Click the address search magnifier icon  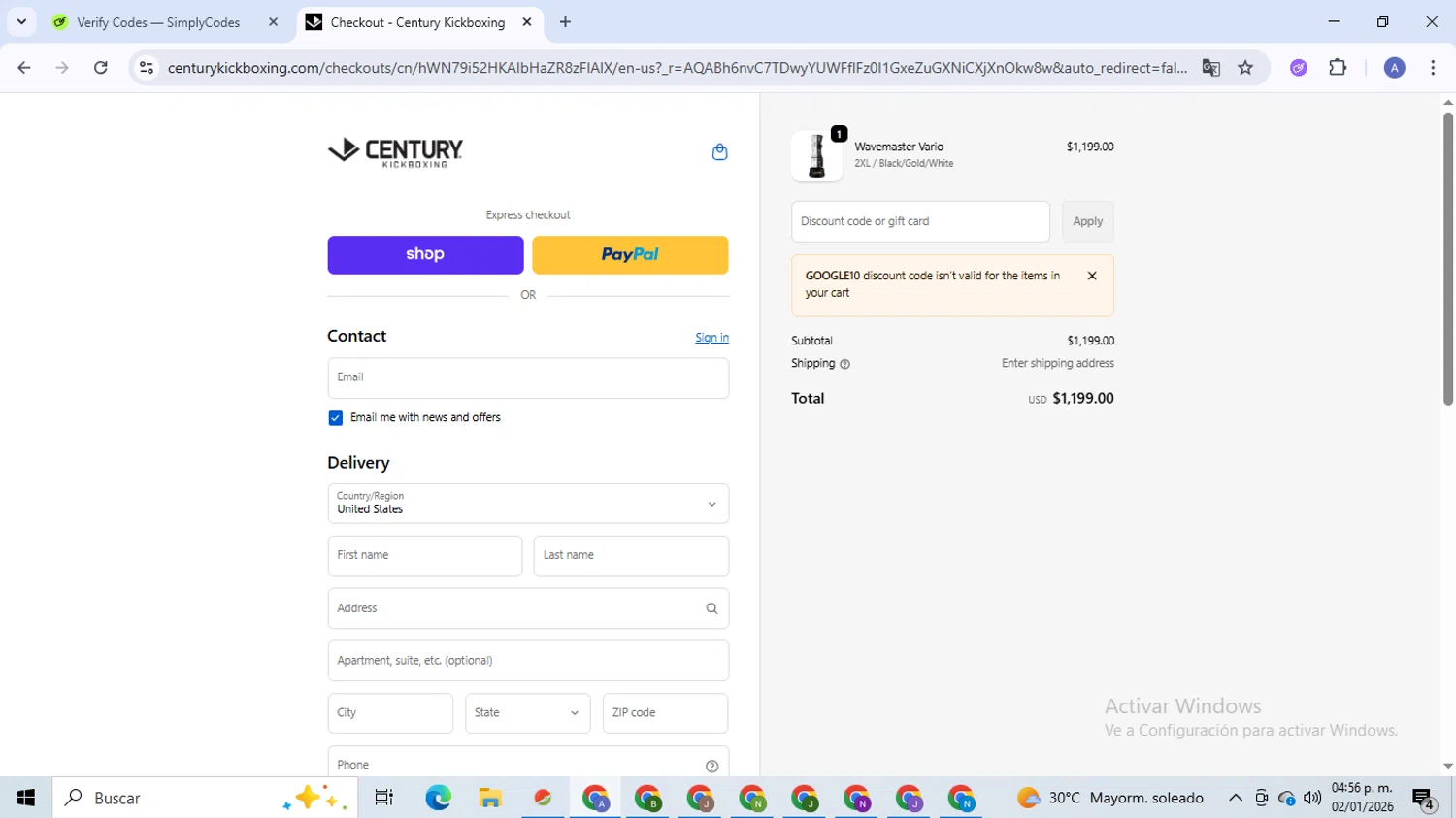[x=711, y=608]
